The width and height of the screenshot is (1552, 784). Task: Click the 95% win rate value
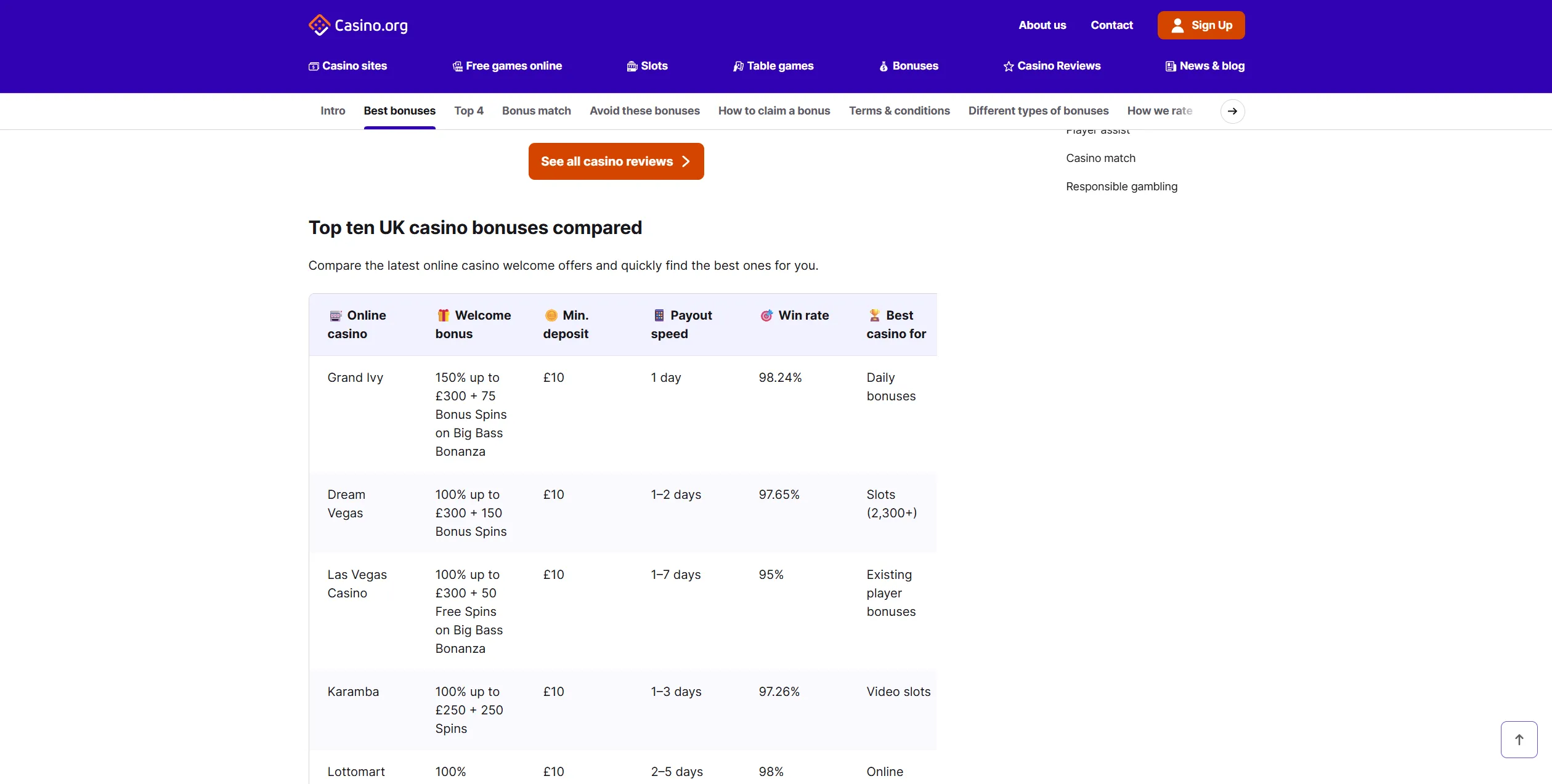tap(771, 575)
